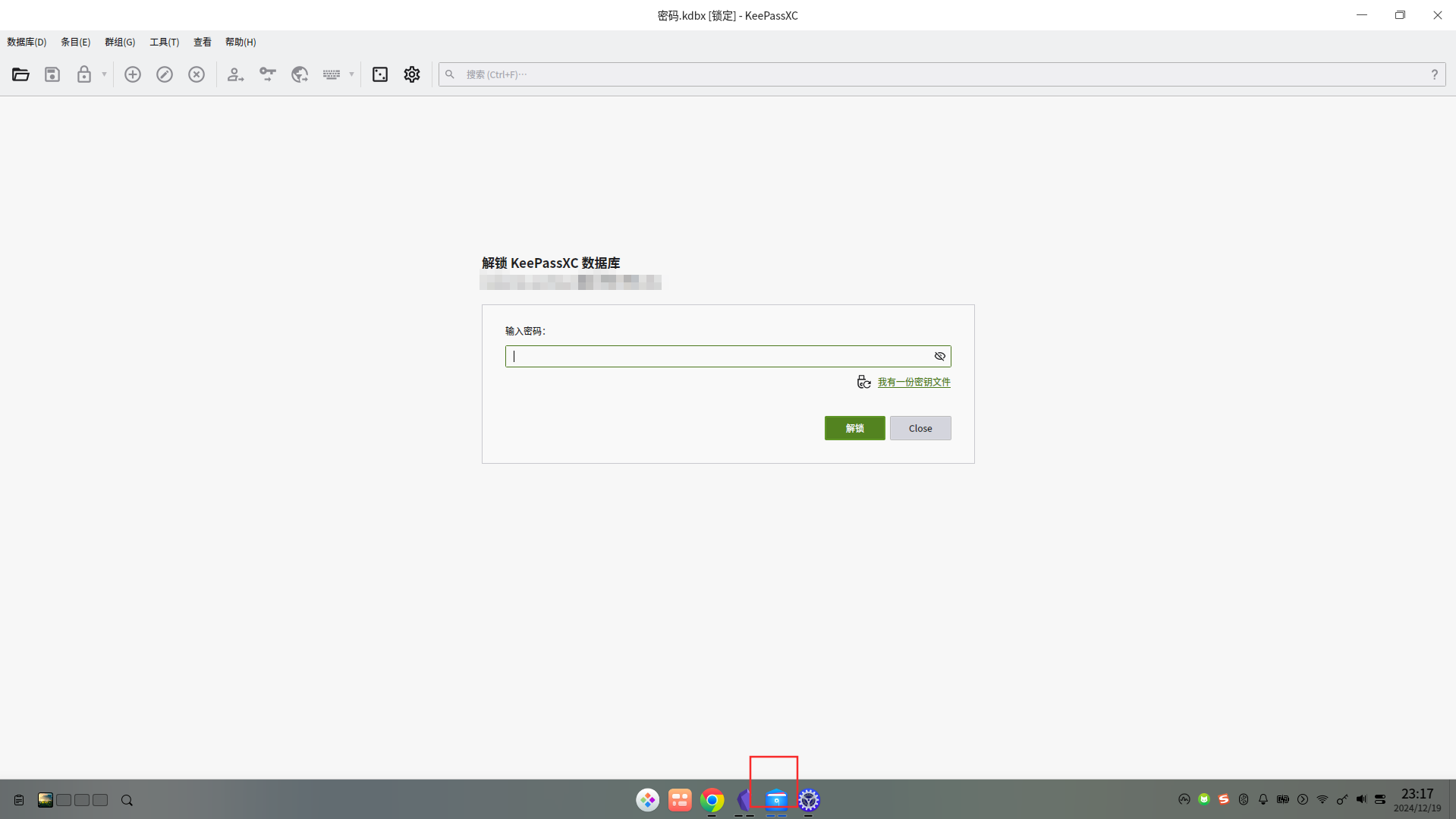The height and width of the screenshot is (819, 1456).
Task: Open the orange app grid taskbar icon
Action: point(680,800)
